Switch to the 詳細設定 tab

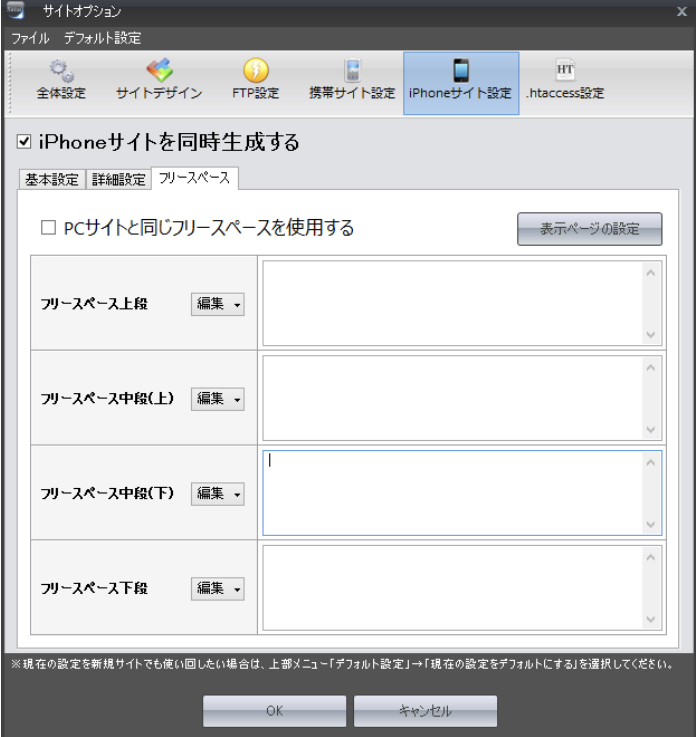[x=119, y=180]
